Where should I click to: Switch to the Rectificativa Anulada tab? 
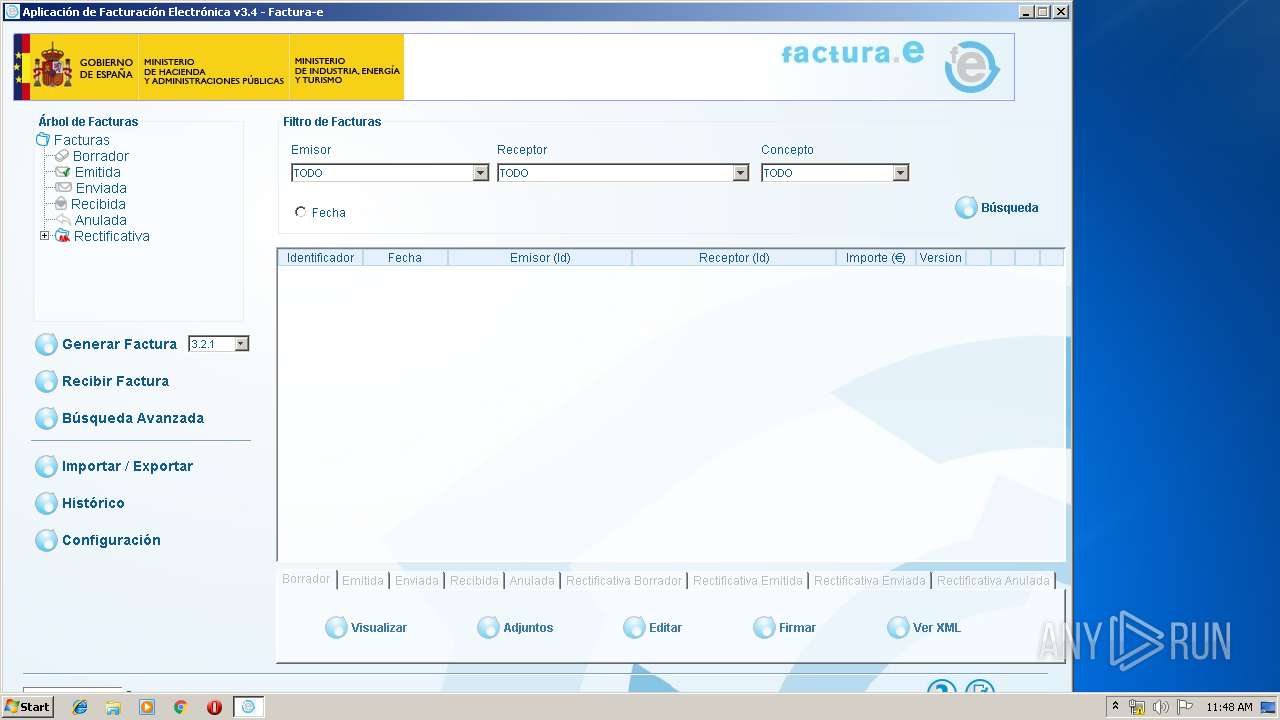point(993,580)
